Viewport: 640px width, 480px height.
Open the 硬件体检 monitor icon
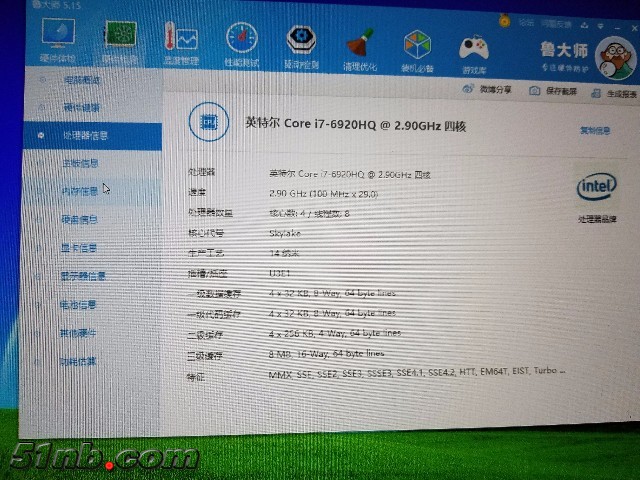58,33
